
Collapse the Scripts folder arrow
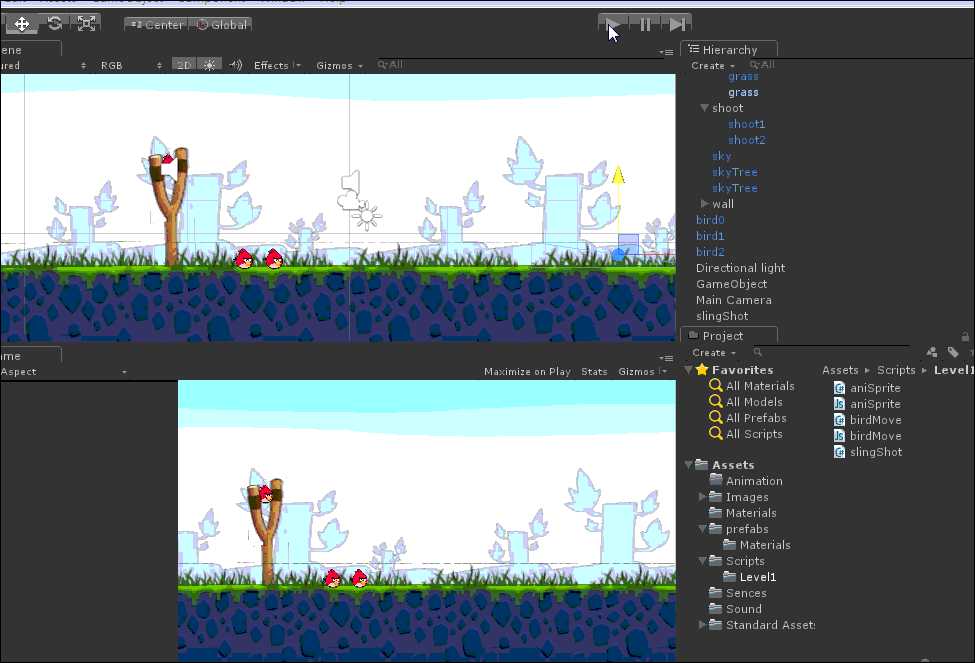pyautogui.click(x=702, y=560)
